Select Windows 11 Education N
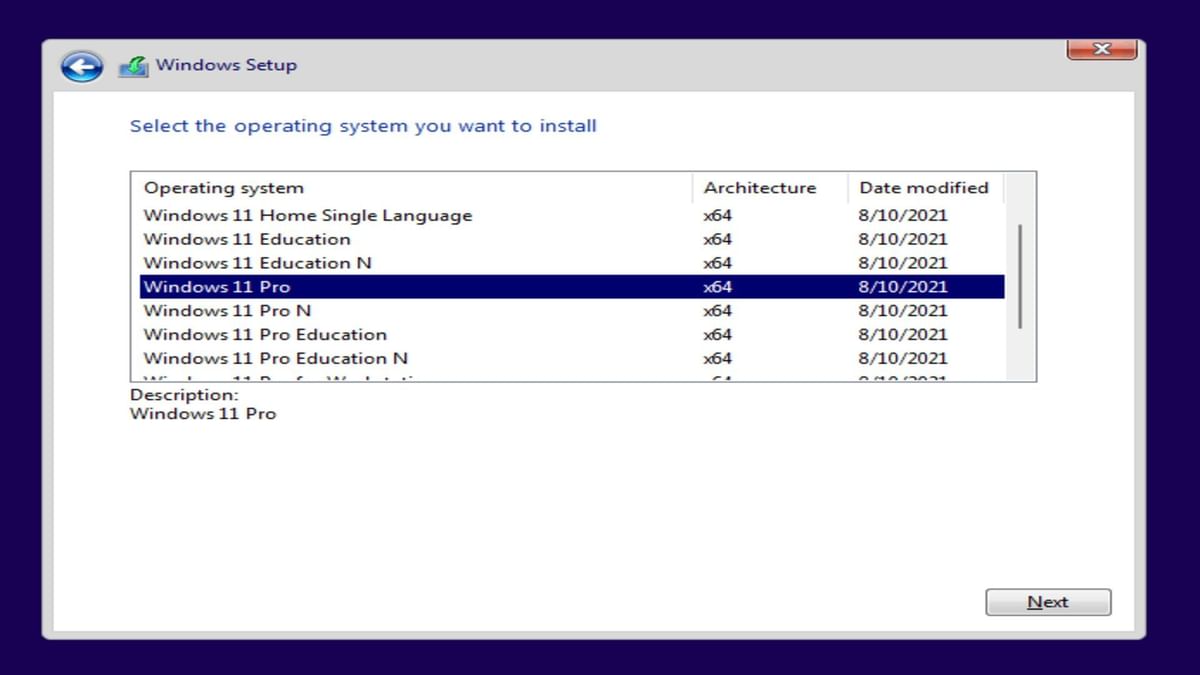 258,263
